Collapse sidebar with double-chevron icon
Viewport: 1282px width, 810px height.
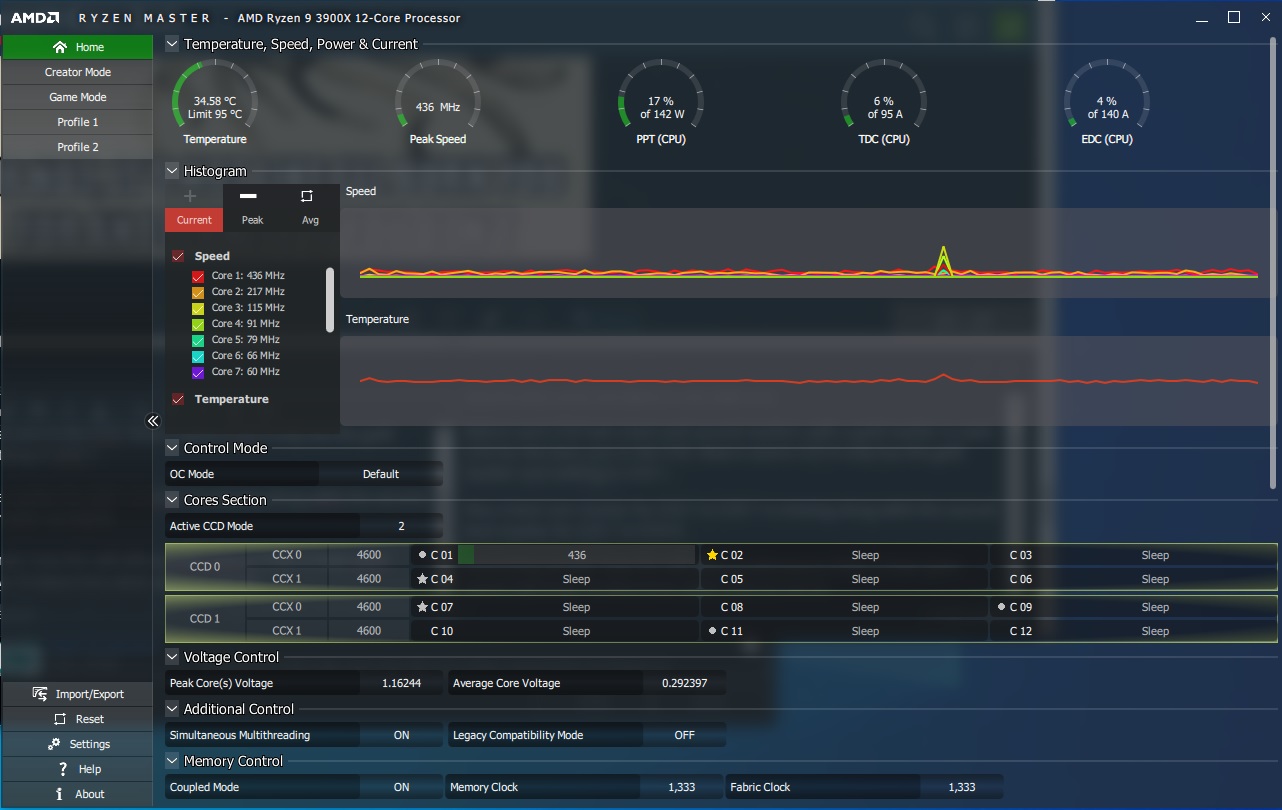point(153,421)
